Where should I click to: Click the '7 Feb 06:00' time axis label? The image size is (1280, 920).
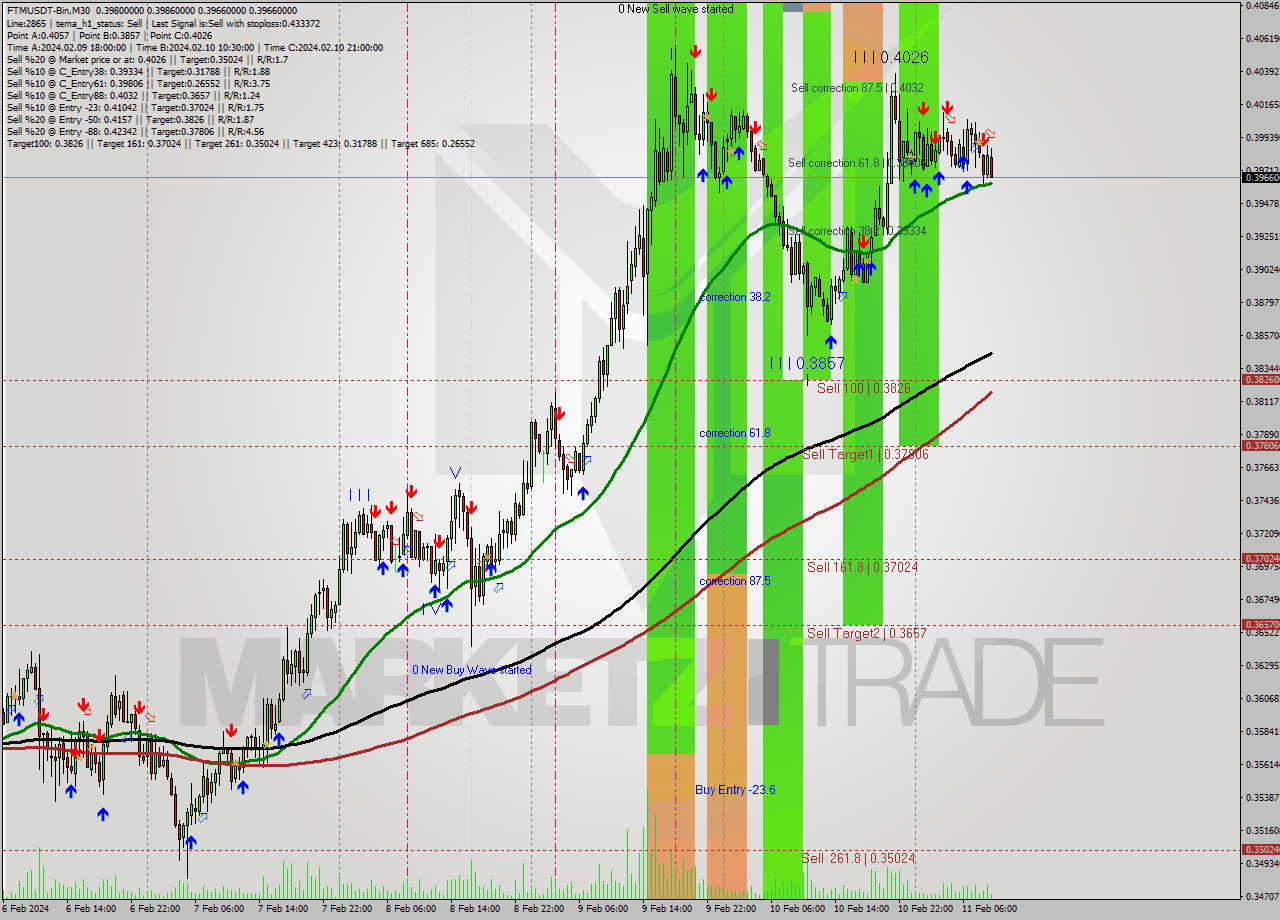click(x=219, y=909)
